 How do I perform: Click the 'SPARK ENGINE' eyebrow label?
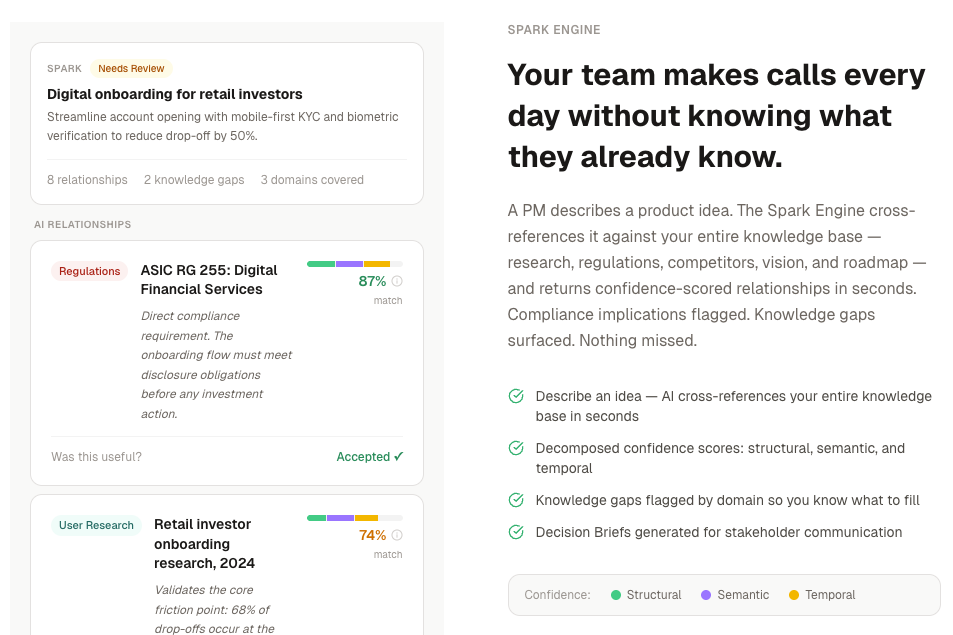(x=554, y=30)
